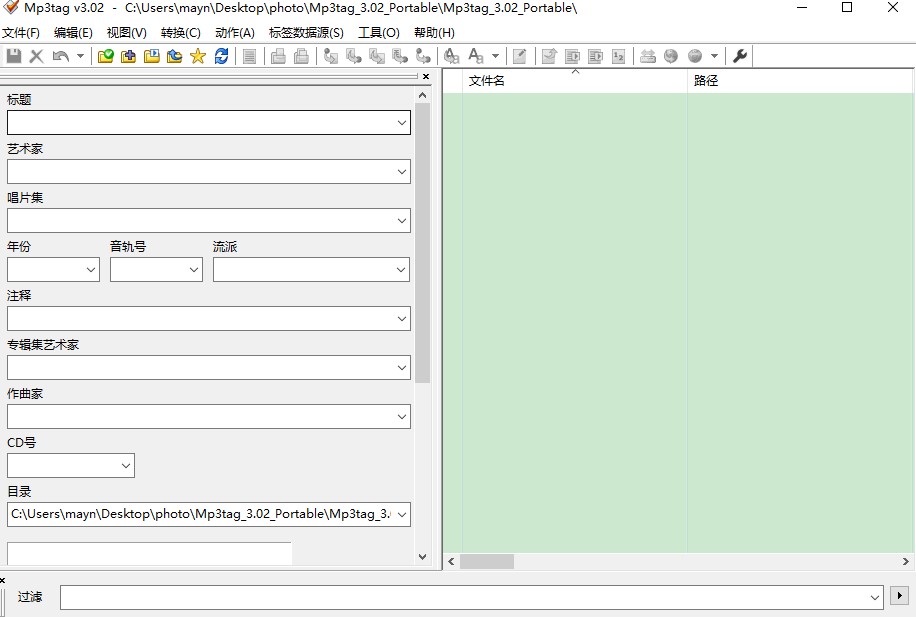This screenshot has width=916, height=617.
Task: Click the auto-numbering wizard 1-2 icon
Action: pyautogui.click(x=618, y=56)
